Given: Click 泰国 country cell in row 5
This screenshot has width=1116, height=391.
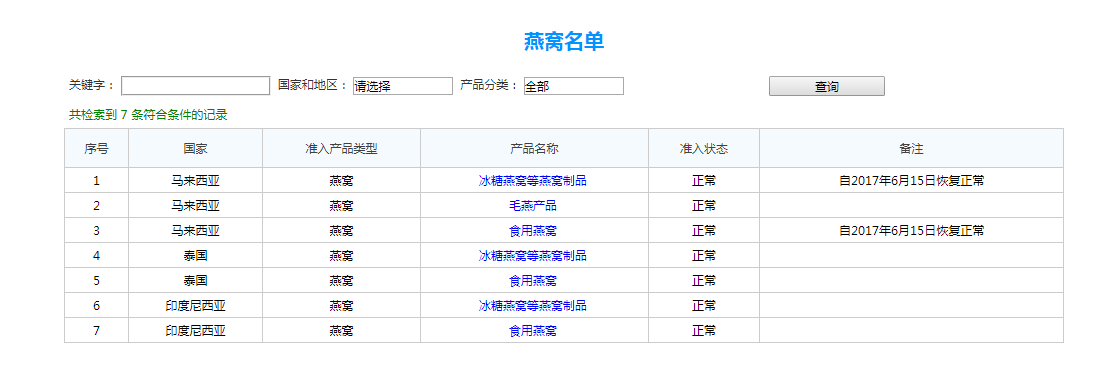Looking at the screenshot, I should (195, 281).
